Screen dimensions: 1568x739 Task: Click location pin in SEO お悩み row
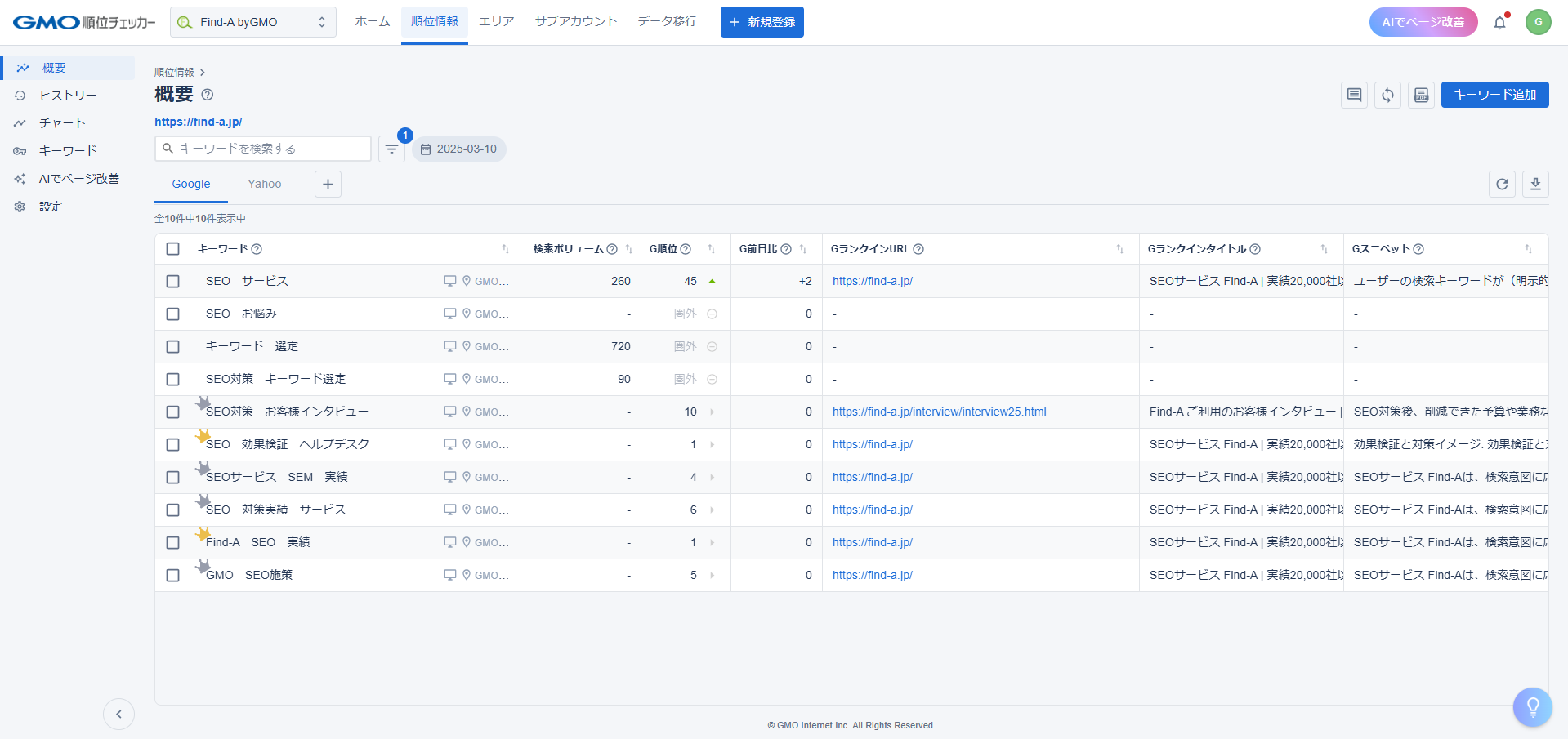coord(467,314)
